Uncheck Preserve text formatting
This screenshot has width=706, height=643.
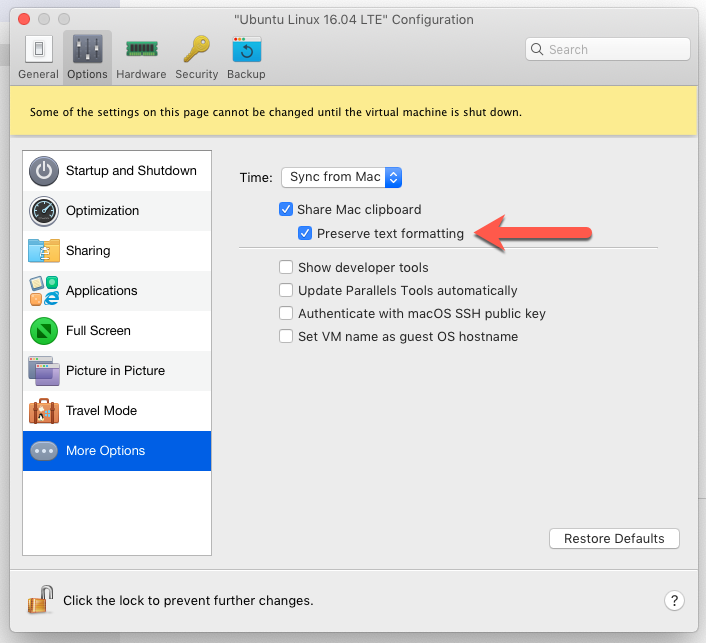click(305, 233)
